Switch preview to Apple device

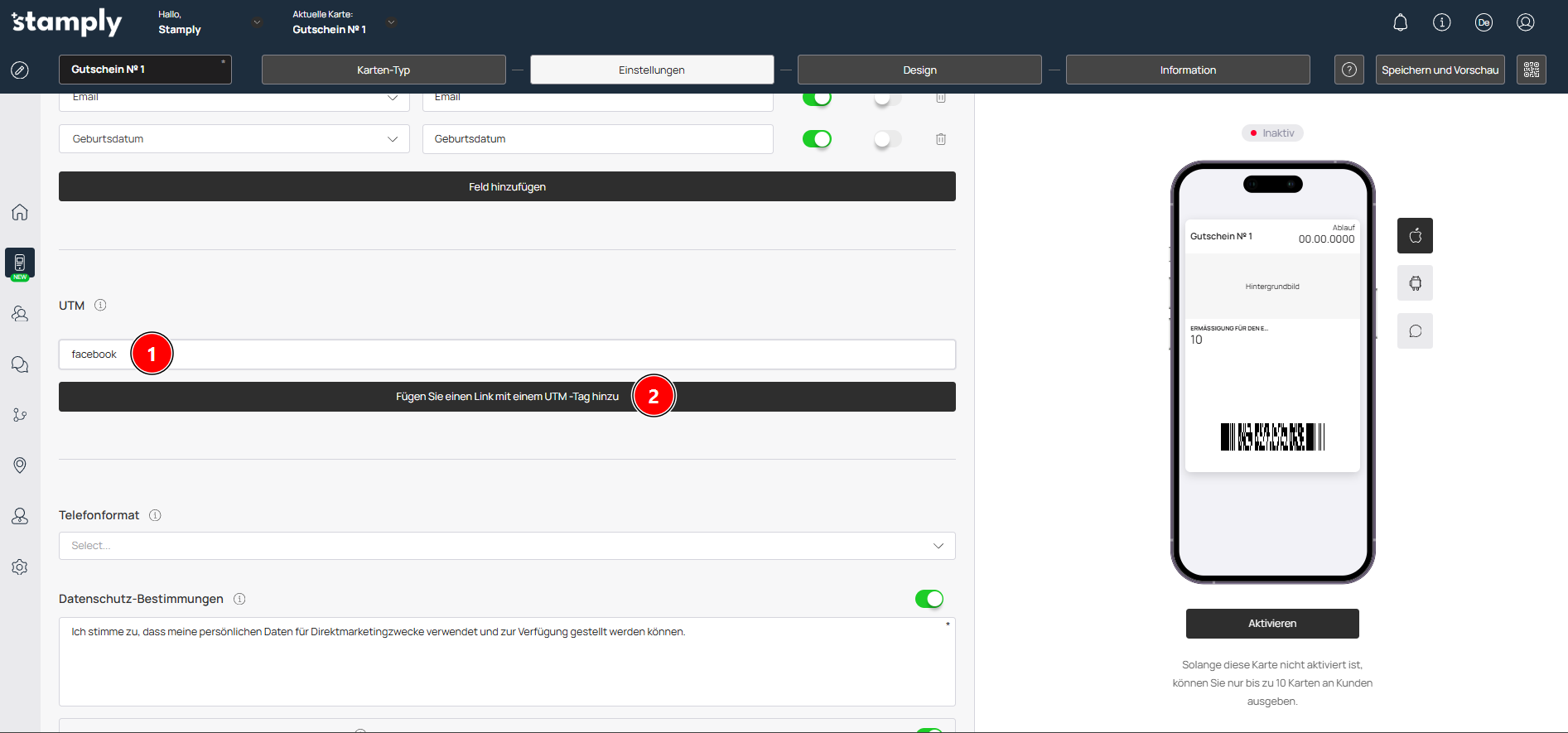point(1415,236)
